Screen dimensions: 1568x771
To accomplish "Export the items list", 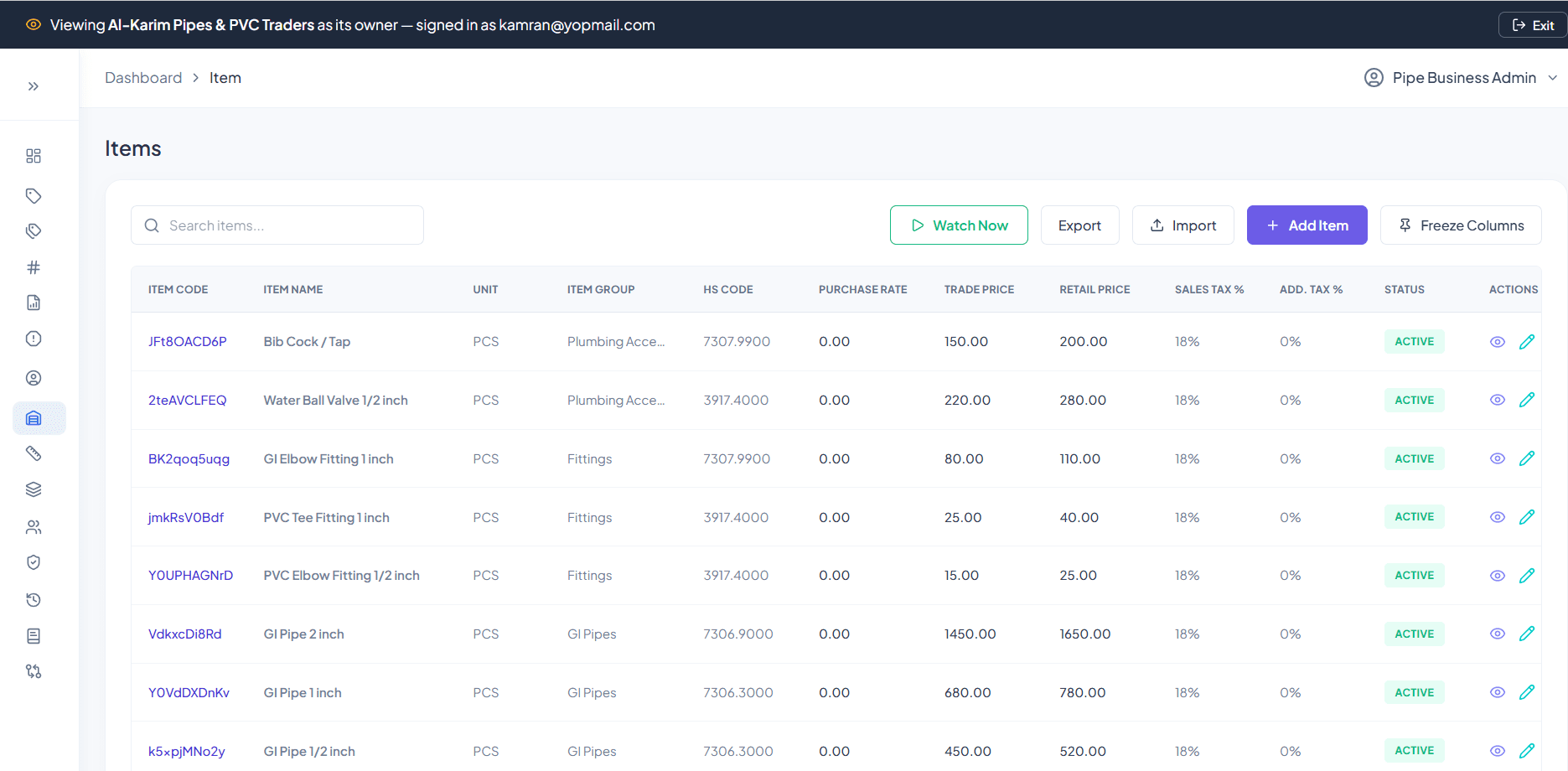I will tap(1079, 225).
